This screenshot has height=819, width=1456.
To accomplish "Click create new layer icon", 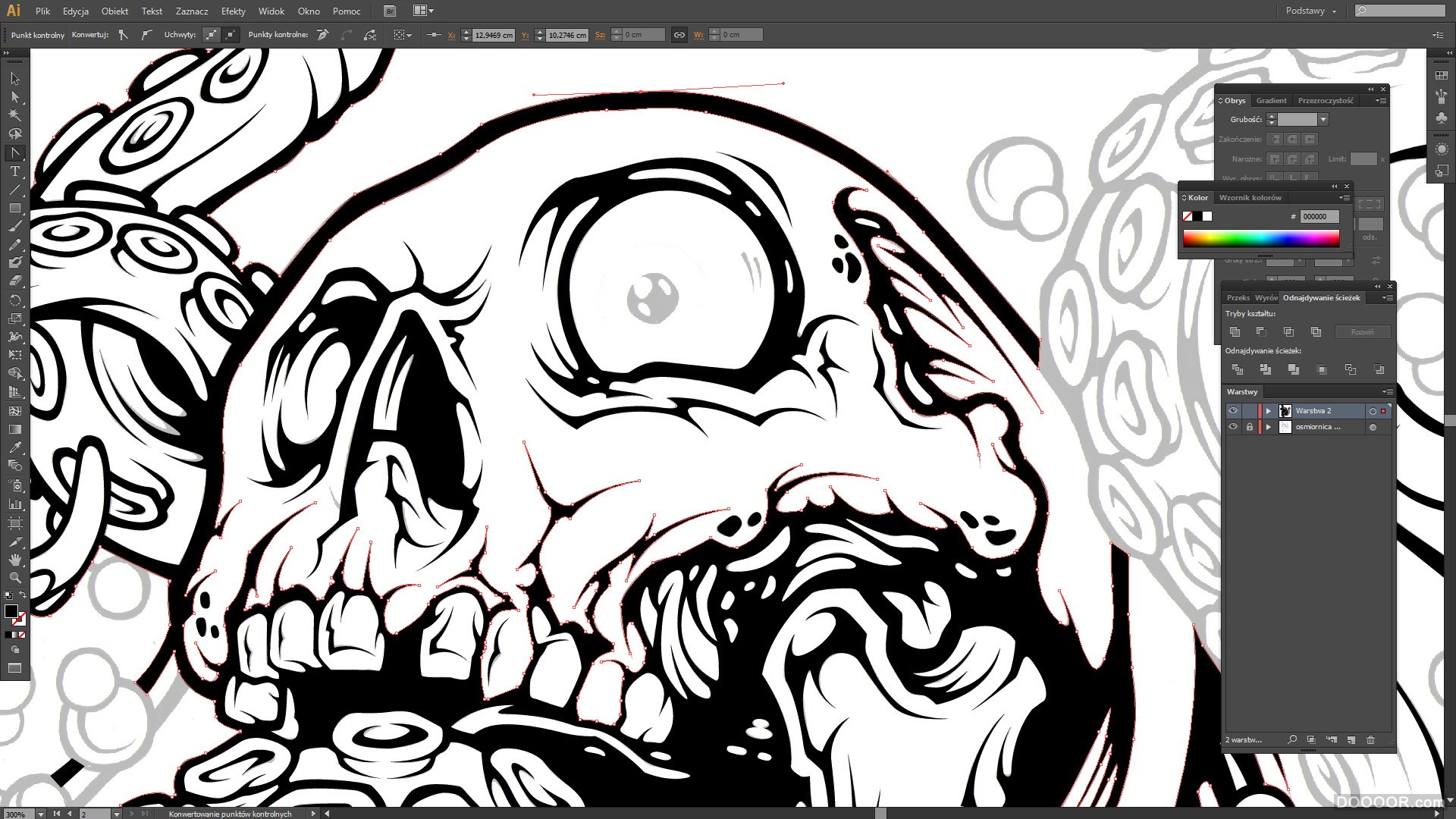I will click(x=1351, y=739).
